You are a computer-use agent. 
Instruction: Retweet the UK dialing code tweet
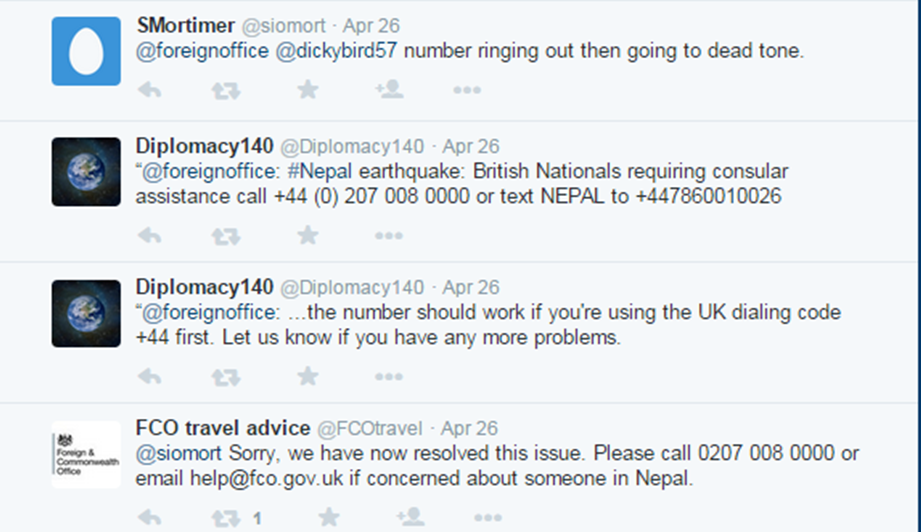(x=226, y=377)
